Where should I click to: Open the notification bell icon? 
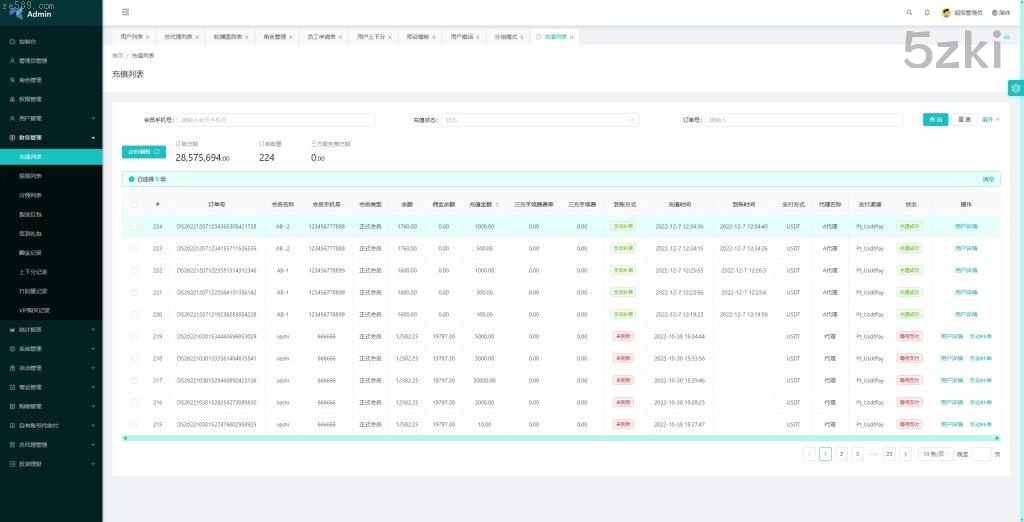click(927, 12)
